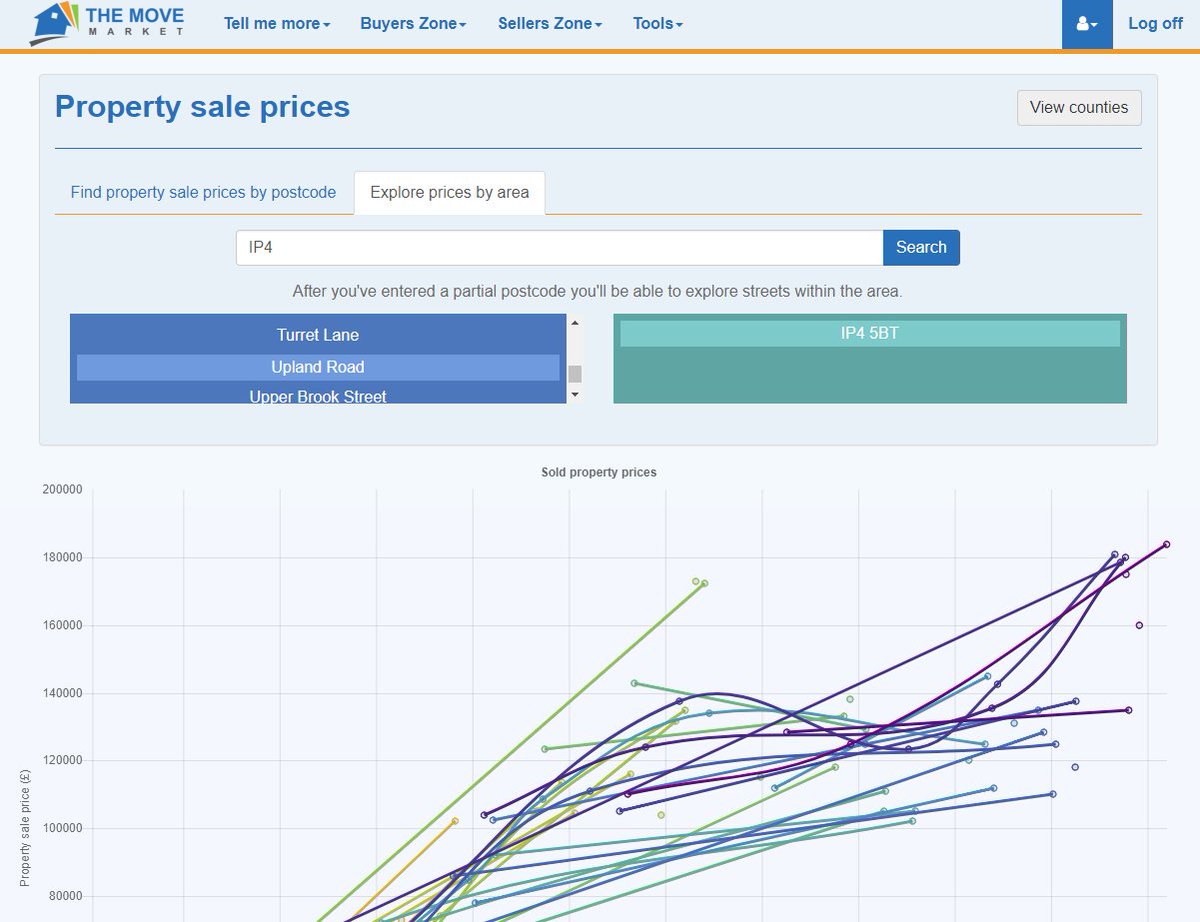This screenshot has height=922, width=1200.
Task: Select Turret Lane from the street list
Action: tap(317, 334)
